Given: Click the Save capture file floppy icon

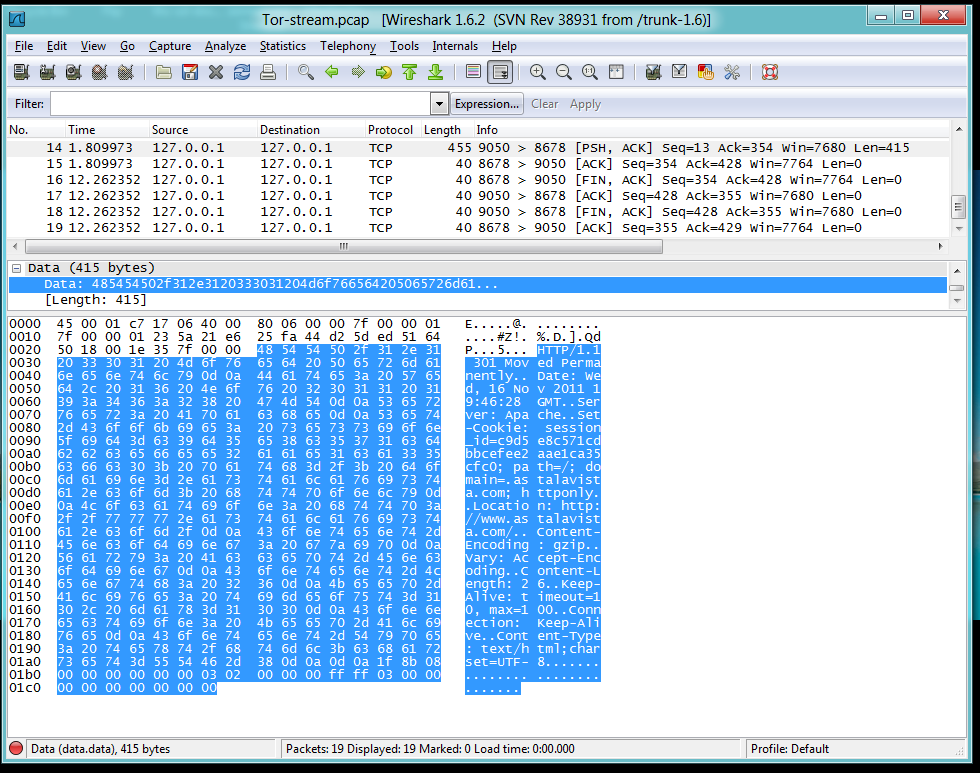Looking at the screenshot, I should [x=190, y=72].
